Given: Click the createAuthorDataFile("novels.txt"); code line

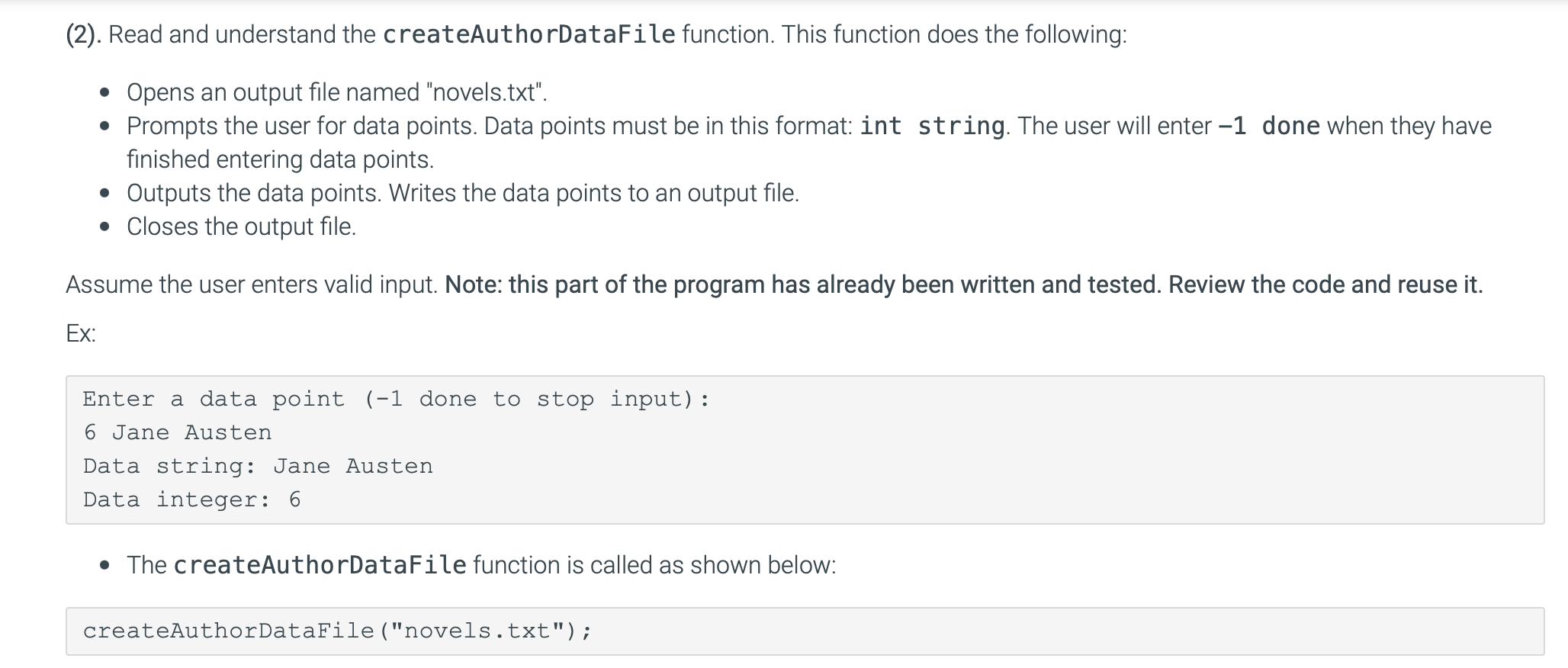Looking at the screenshot, I should pyautogui.click(x=336, y=631).
